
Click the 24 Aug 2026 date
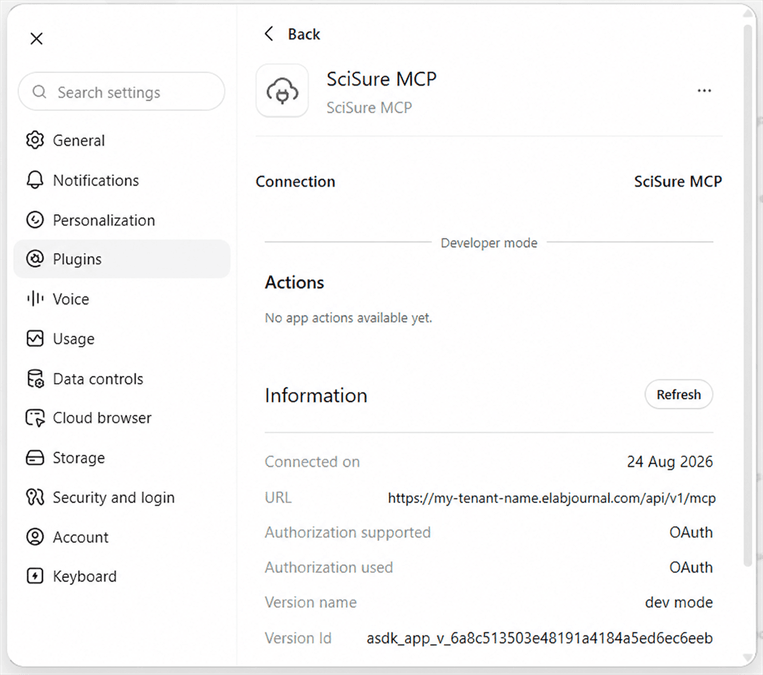click(670, 461)
